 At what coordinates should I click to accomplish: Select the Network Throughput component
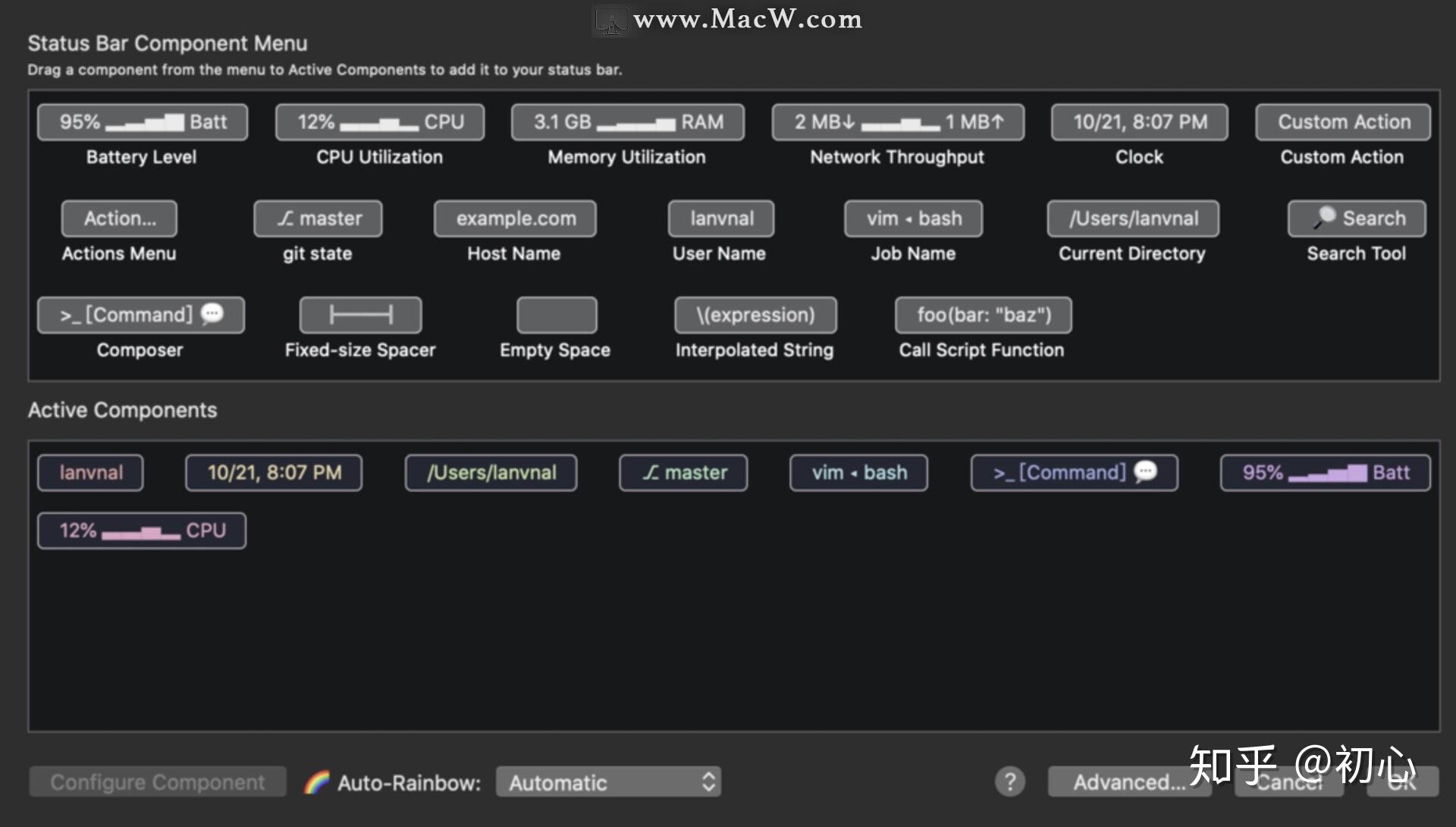(x=897, y=121)
